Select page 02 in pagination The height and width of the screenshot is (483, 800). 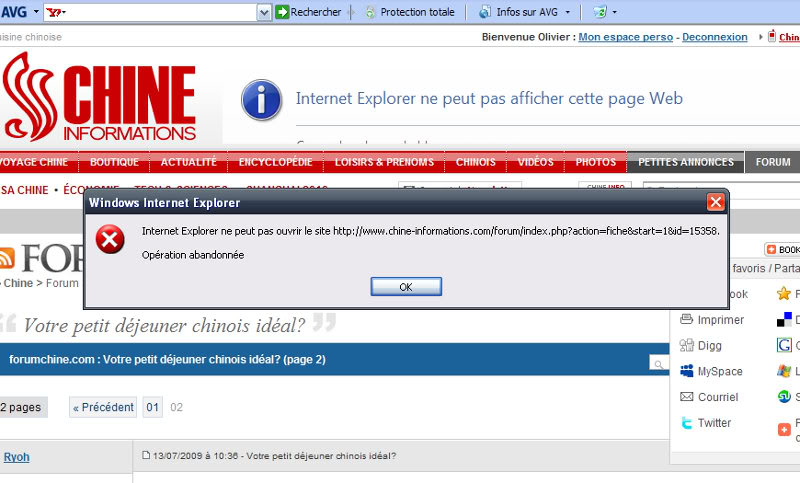(x=177, y=407)
